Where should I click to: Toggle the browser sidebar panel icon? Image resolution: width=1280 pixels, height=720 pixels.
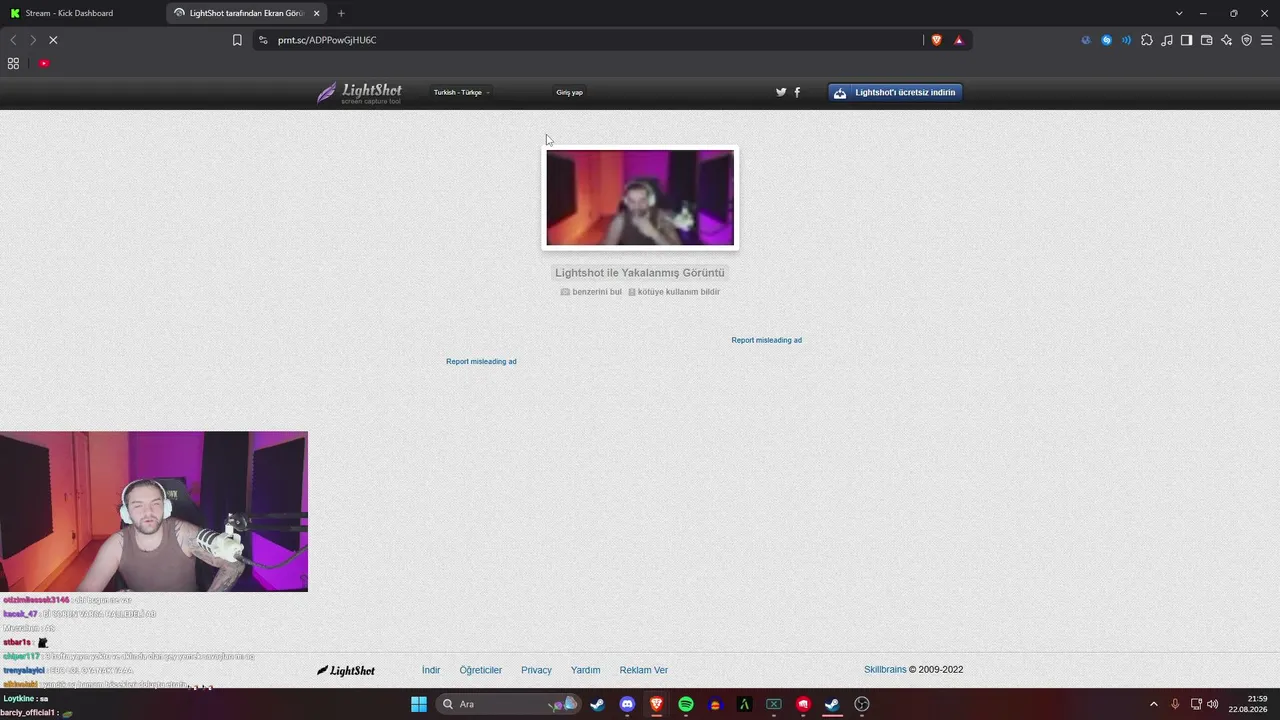1187,40
